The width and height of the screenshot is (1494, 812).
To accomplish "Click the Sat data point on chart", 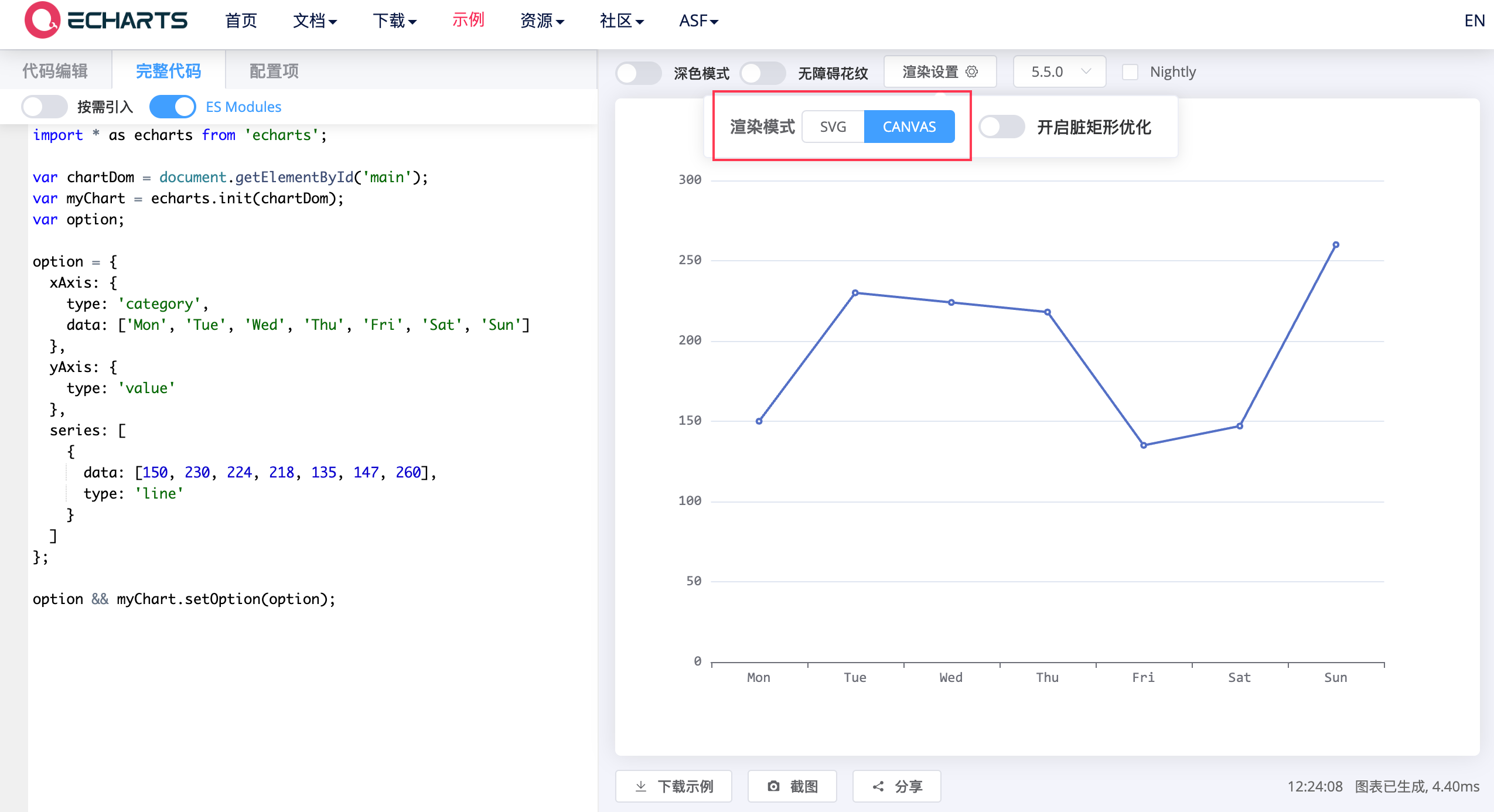I will pyautogui.click(x=1239, y=426).
